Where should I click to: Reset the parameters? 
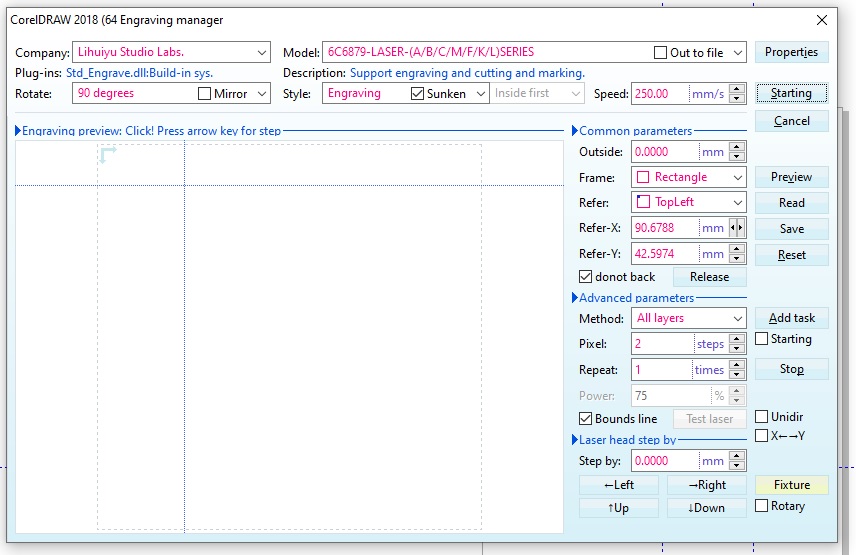(x=792, y=255)
